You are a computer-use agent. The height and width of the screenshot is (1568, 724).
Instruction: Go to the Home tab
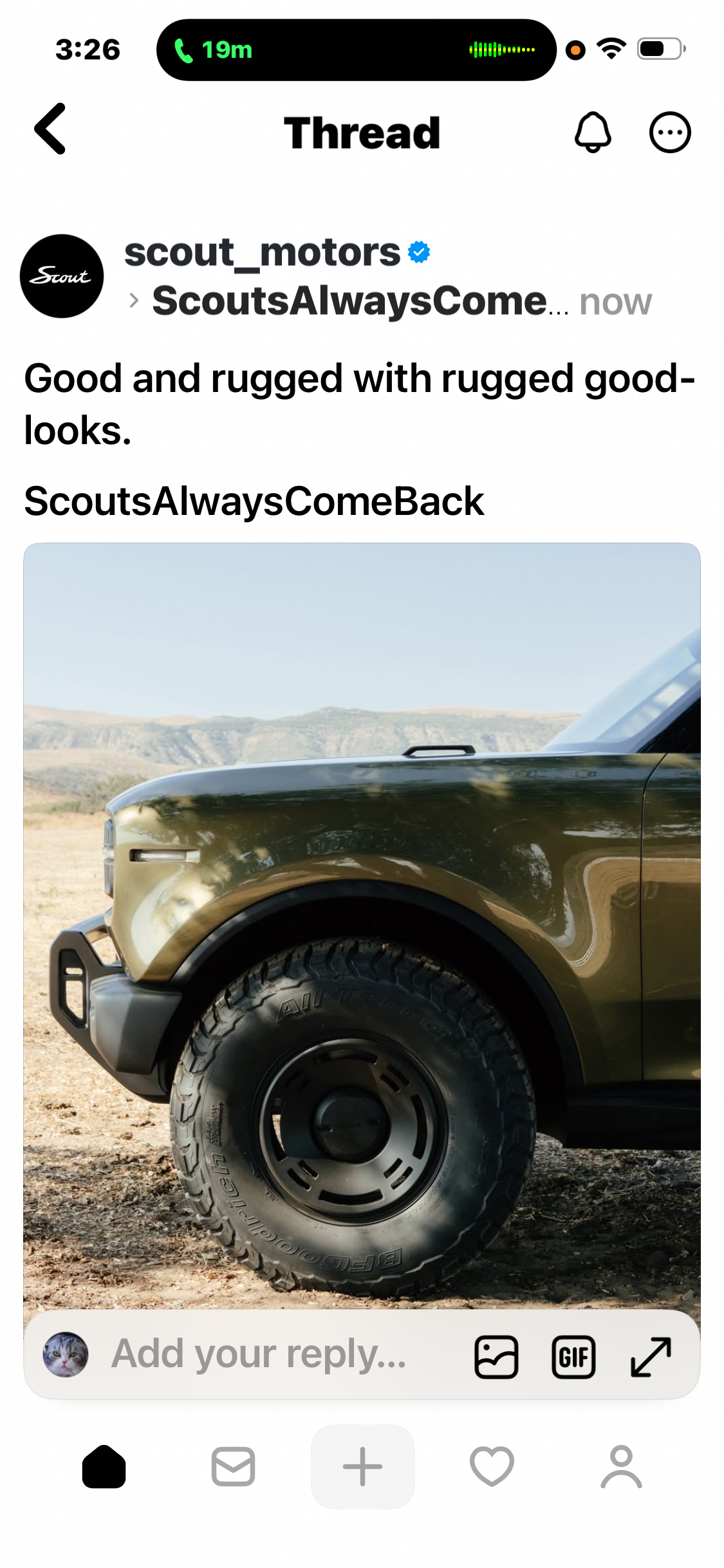point(104,1467)
